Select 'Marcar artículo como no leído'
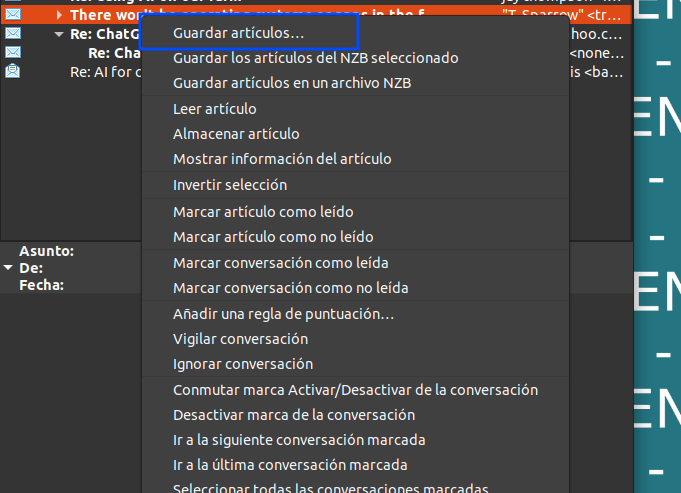The image size is (681, 493). click(x=355, y=237)
